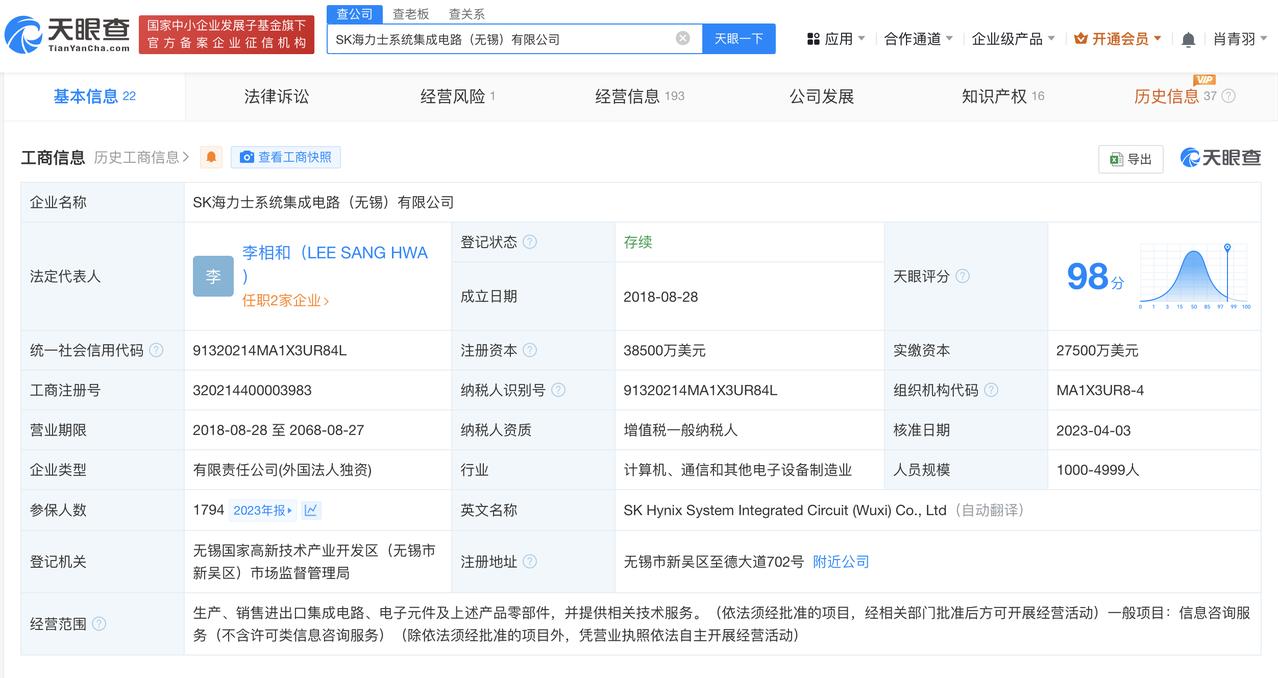Click the address 无锡市新吴区至德大道702号

pyautogui.click(x=714, y=562)
